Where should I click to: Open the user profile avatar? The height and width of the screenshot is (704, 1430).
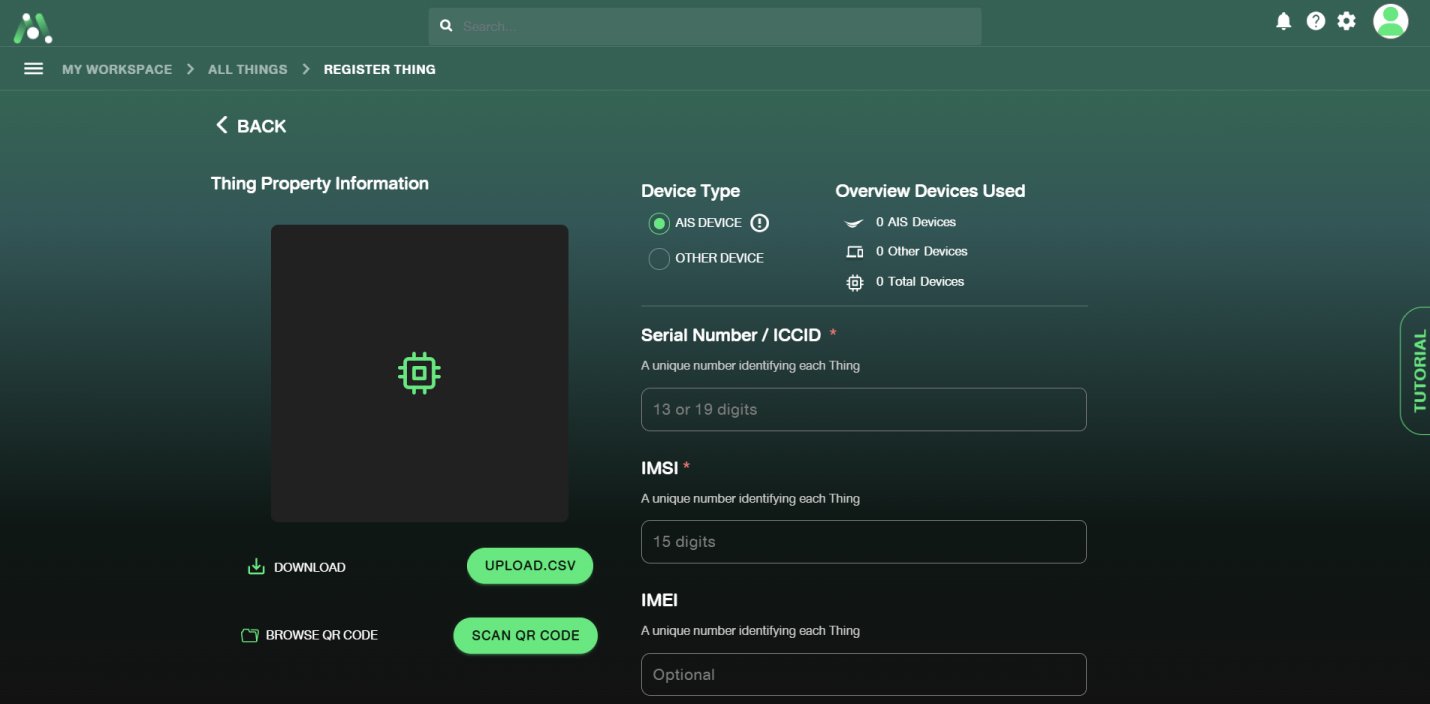pyautogui.click(x=1390, y=21)
